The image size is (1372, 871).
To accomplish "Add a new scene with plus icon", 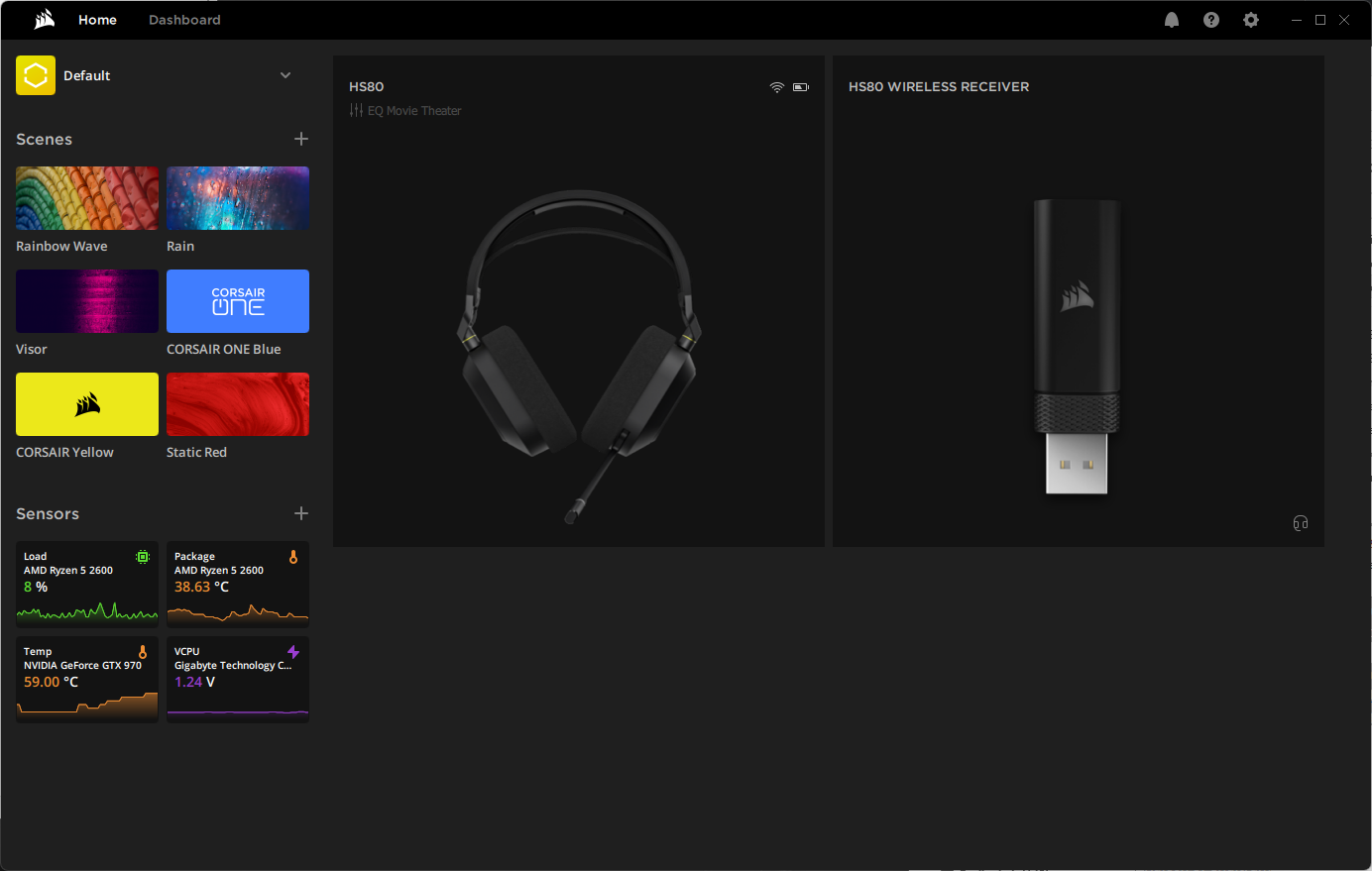I will point(301,139).
